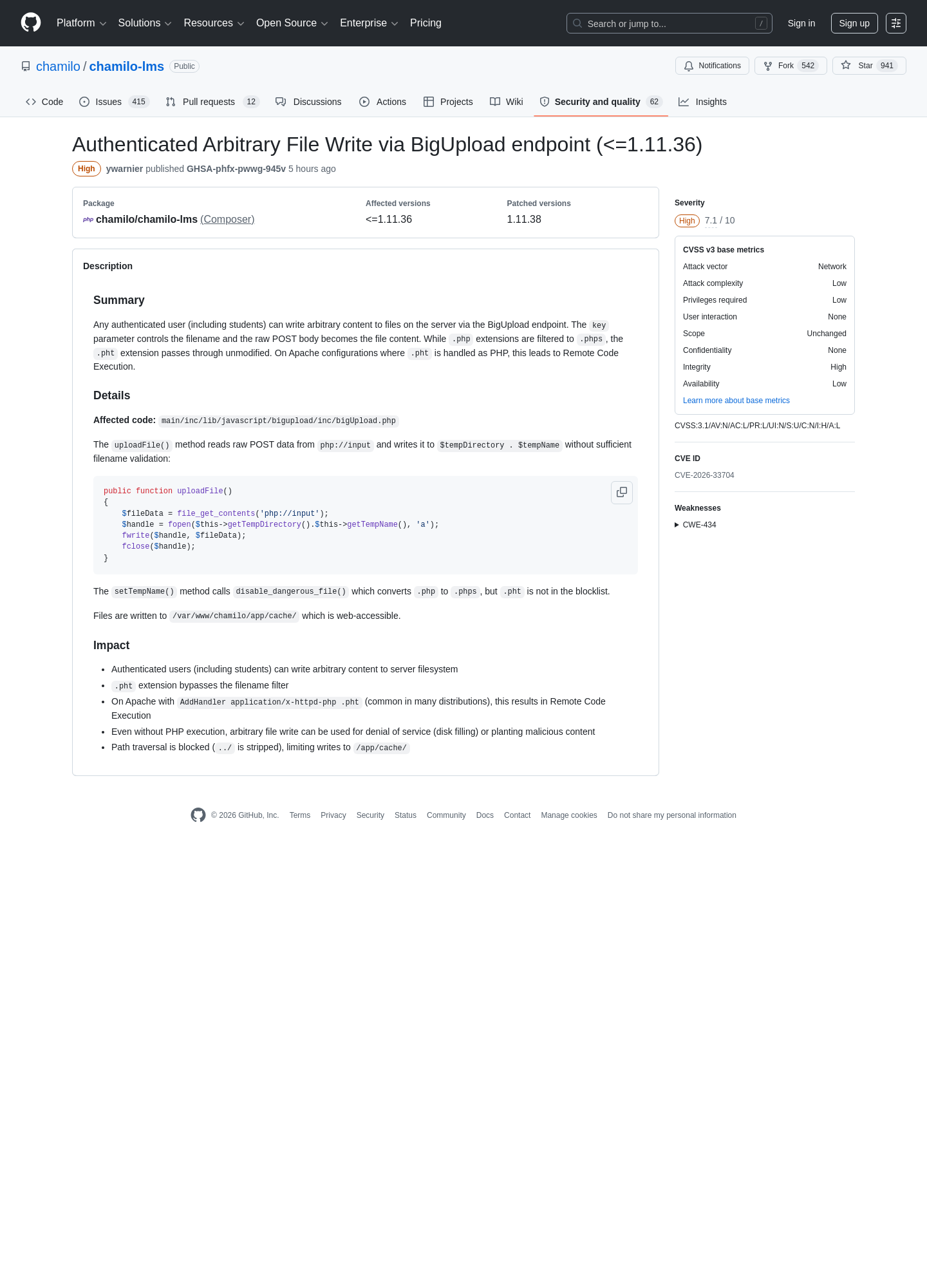Expand the Platform dropdown menu
Screen dimensions: 927x1288
(x=81, y=23)
